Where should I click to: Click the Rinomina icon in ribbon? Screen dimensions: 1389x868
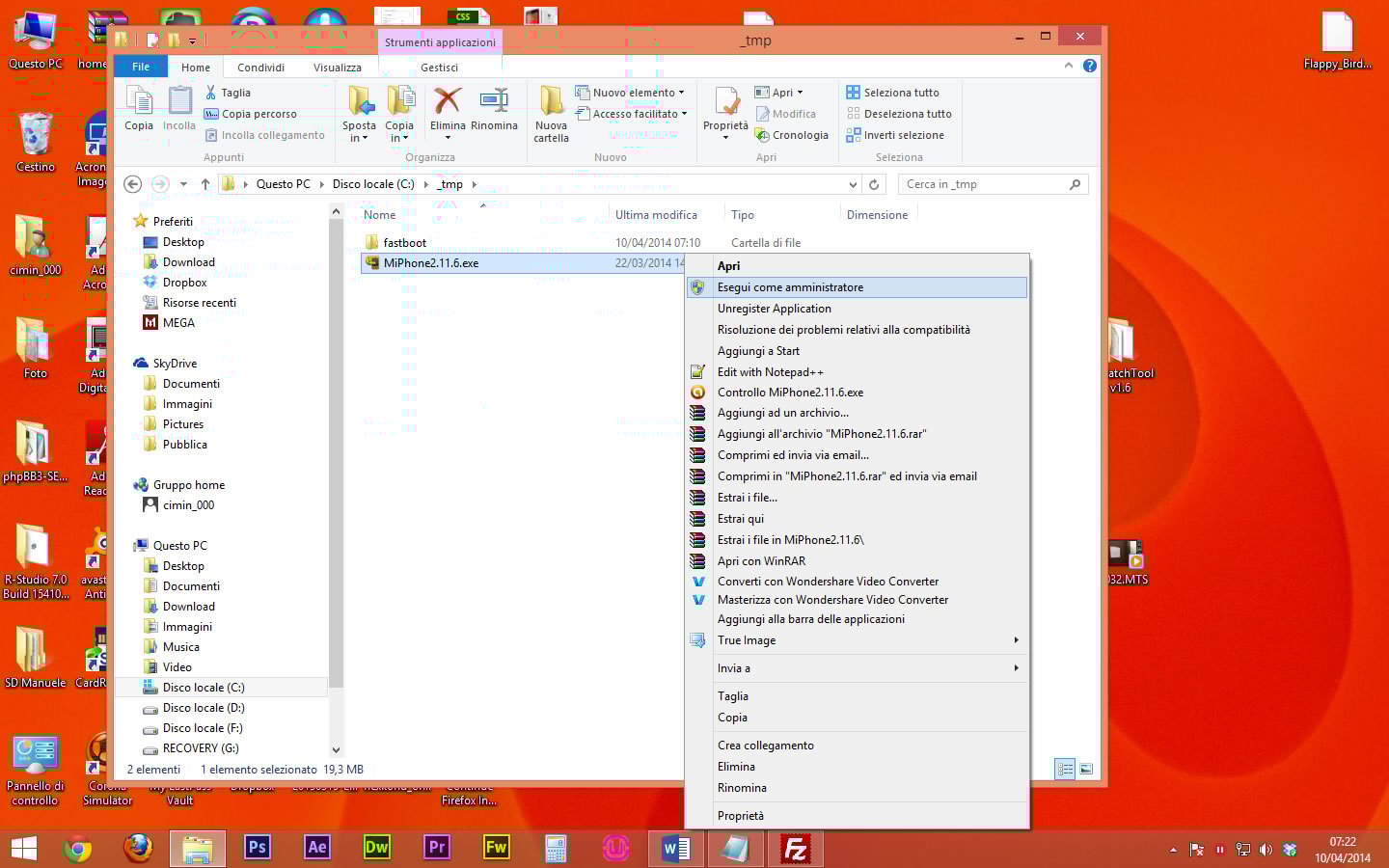(494, 108)
